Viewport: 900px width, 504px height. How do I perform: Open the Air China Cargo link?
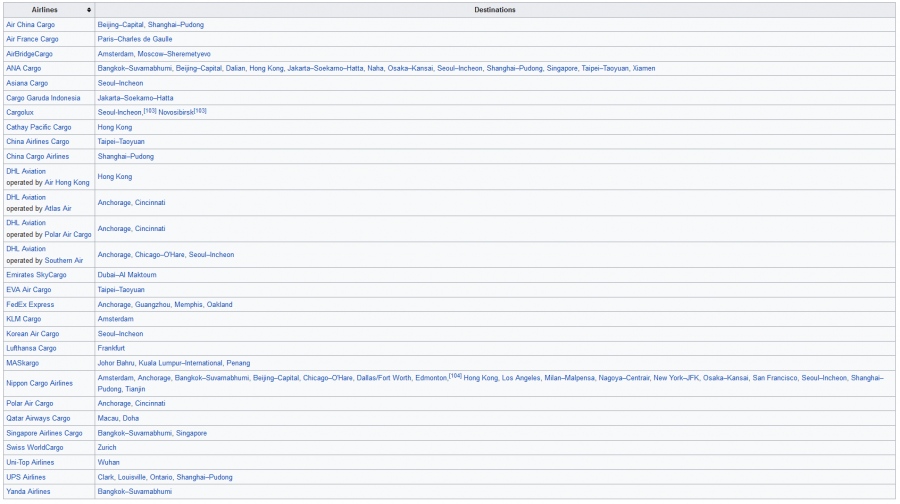click(x=31, y=24)
